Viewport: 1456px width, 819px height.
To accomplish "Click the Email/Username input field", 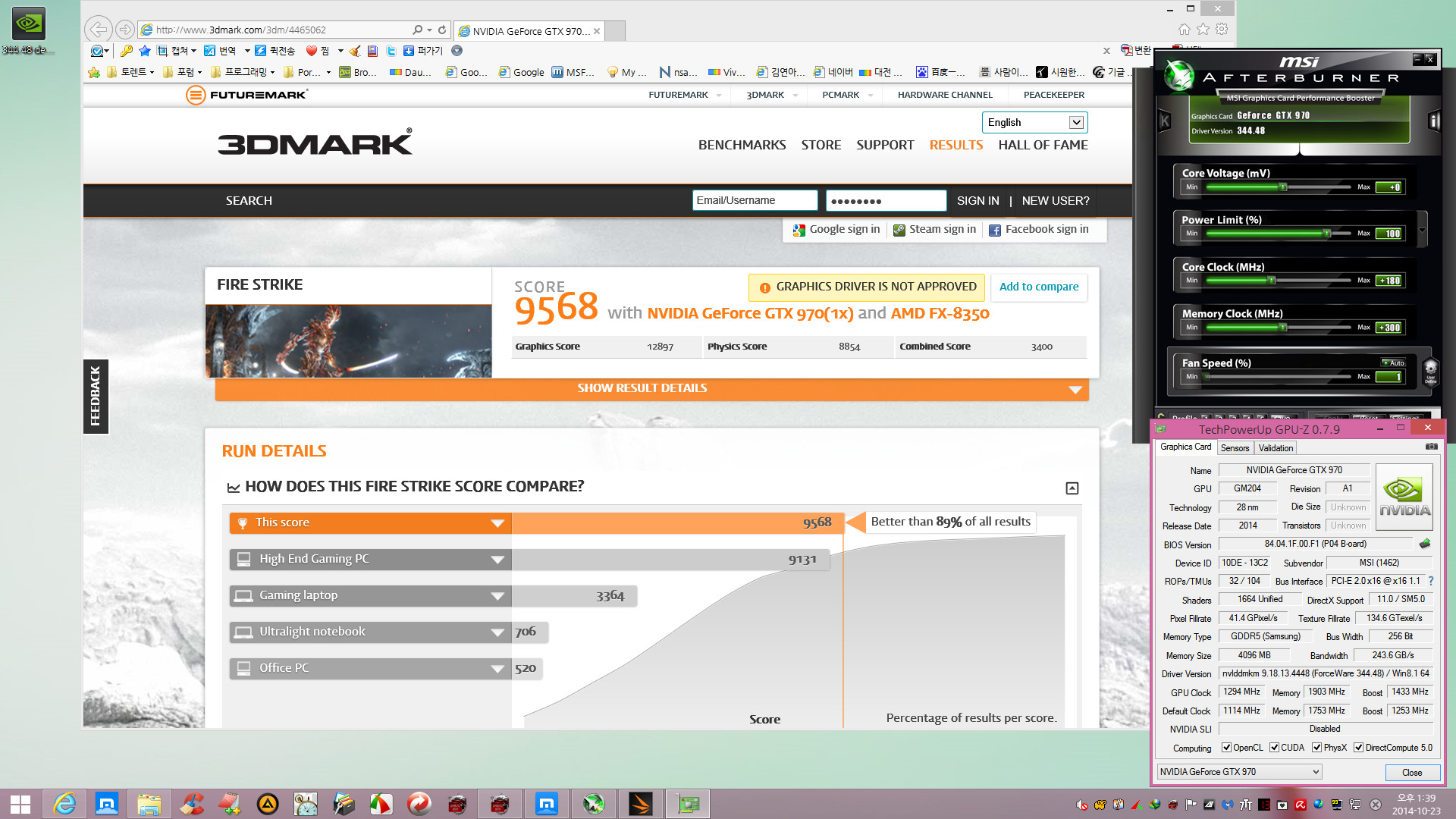I will pyautogui.click(x=755, y=200).
